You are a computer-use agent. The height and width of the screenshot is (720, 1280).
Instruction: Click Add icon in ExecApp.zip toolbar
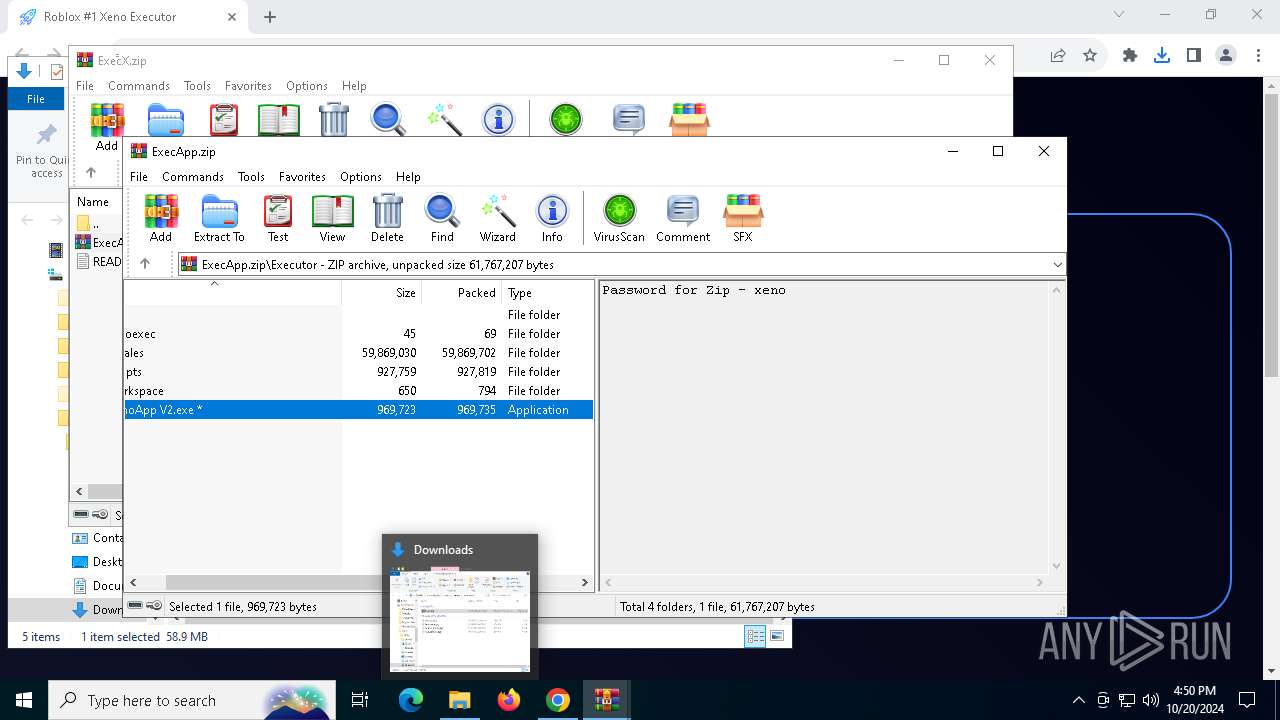(160, 218)
